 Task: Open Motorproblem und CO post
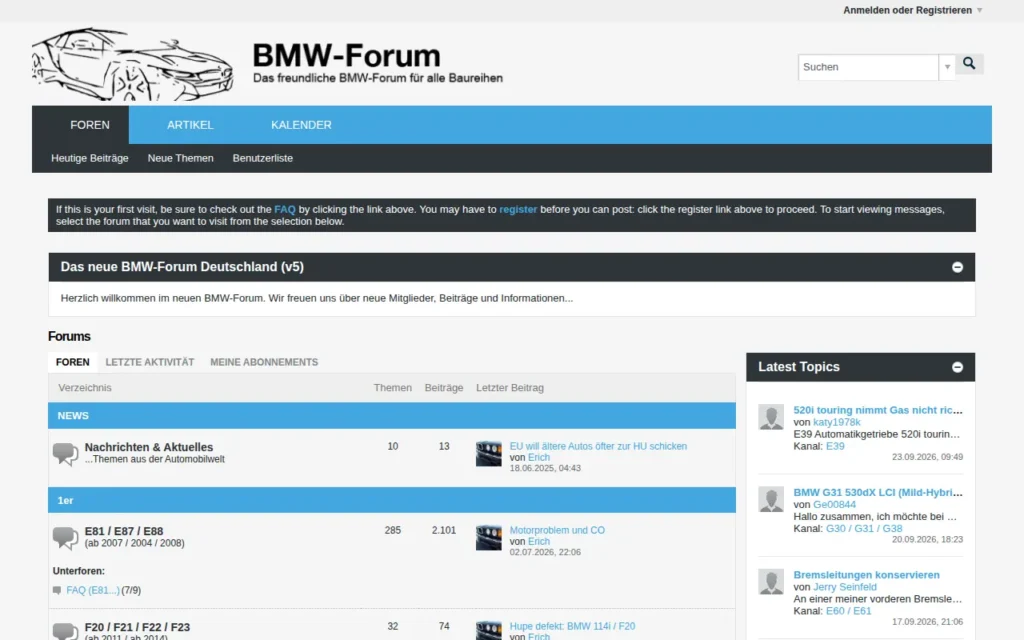[x=557, y=530]
